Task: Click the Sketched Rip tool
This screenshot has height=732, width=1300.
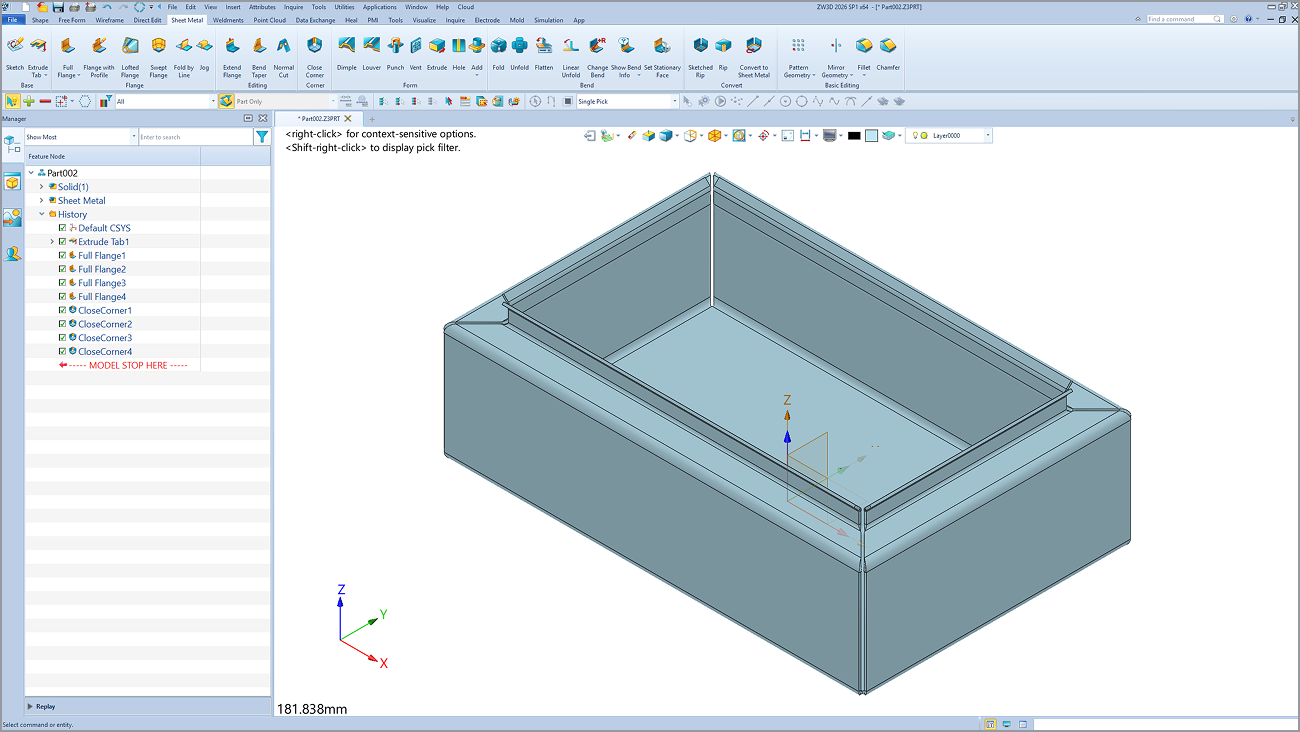Action: [700, 47]
